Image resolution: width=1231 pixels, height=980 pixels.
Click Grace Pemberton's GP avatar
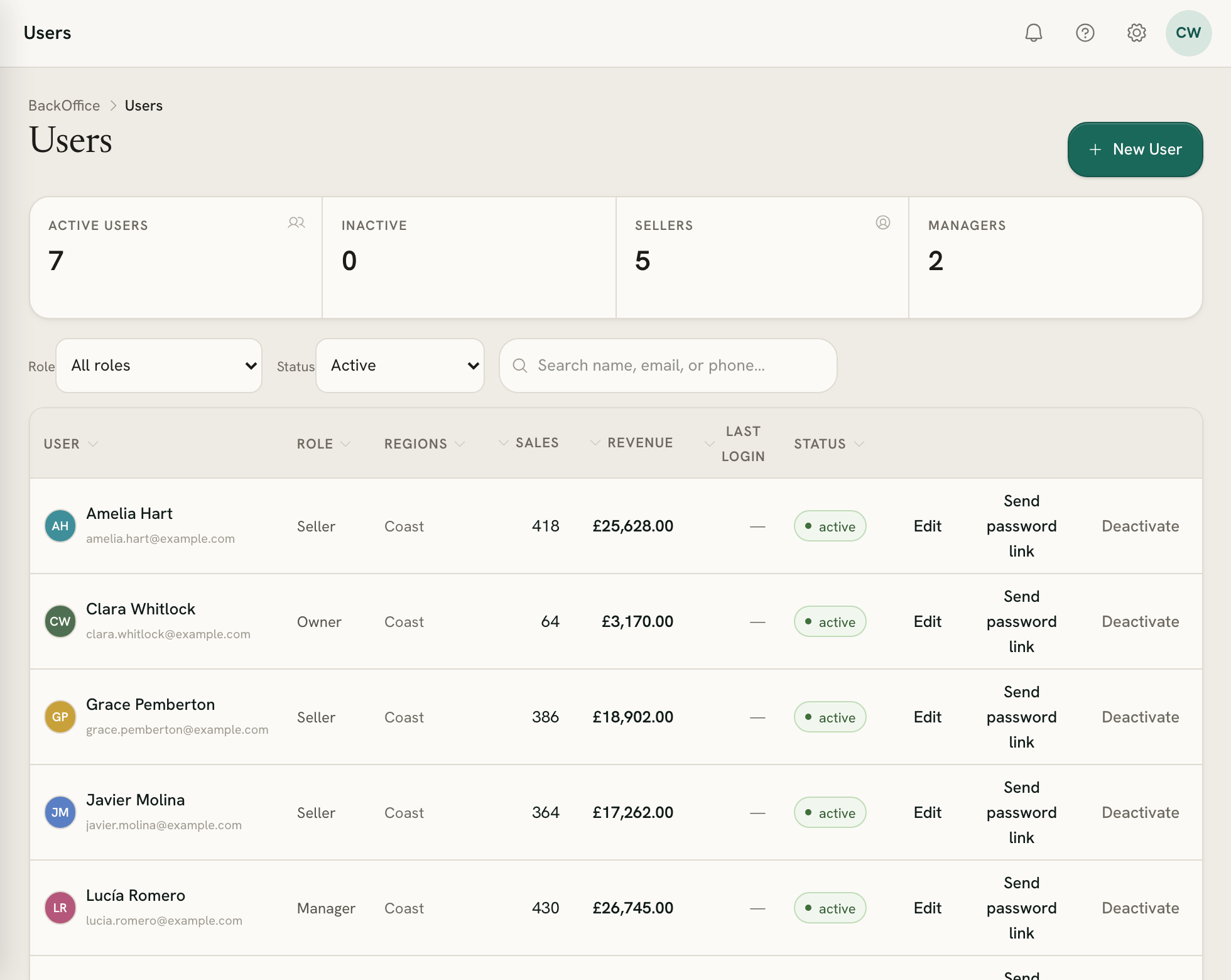(60, 717)
